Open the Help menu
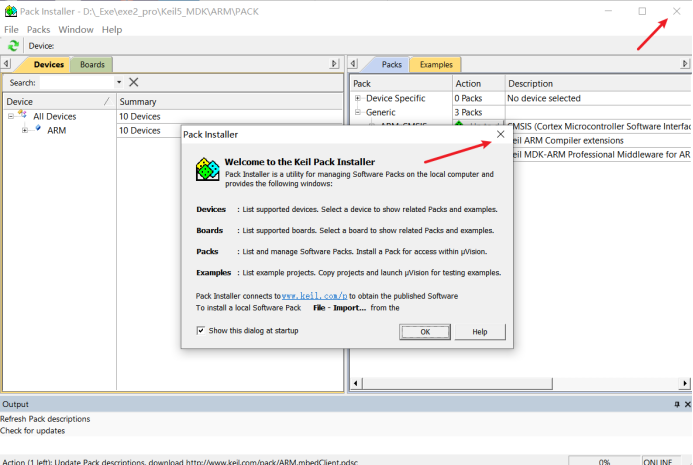Screen dimensions: 693x465 [112, 30]
